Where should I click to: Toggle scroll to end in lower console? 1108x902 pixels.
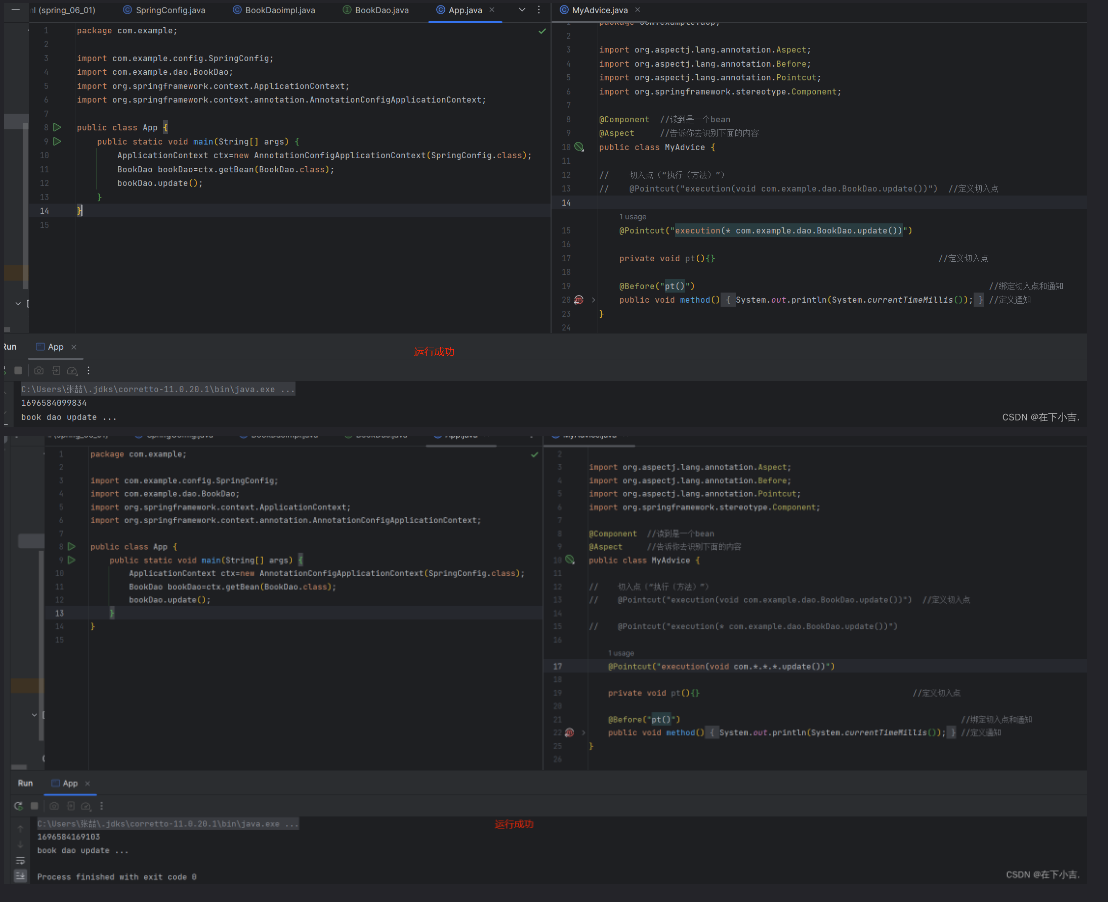point(20,876)
